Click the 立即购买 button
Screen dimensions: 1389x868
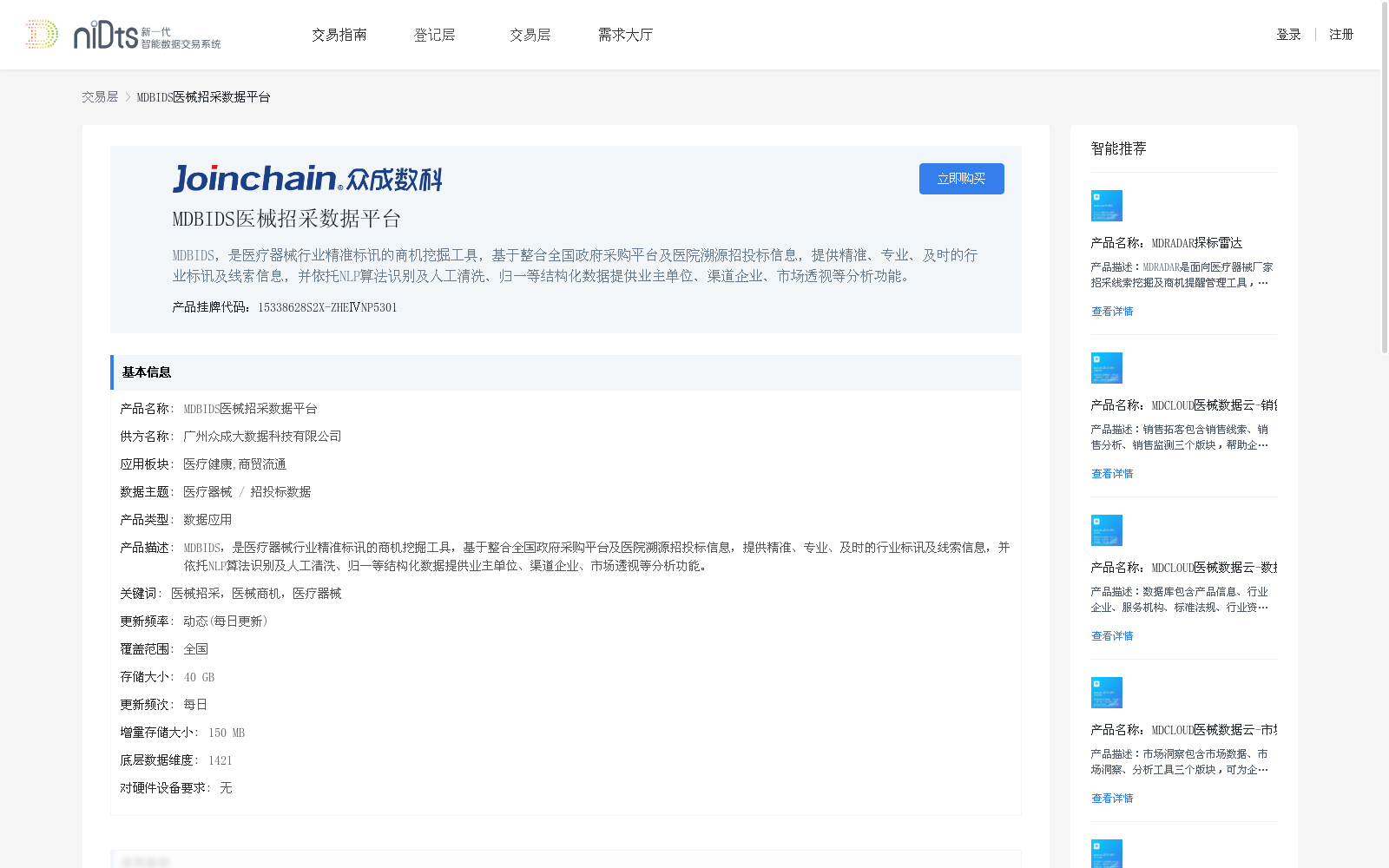point(962,179)
